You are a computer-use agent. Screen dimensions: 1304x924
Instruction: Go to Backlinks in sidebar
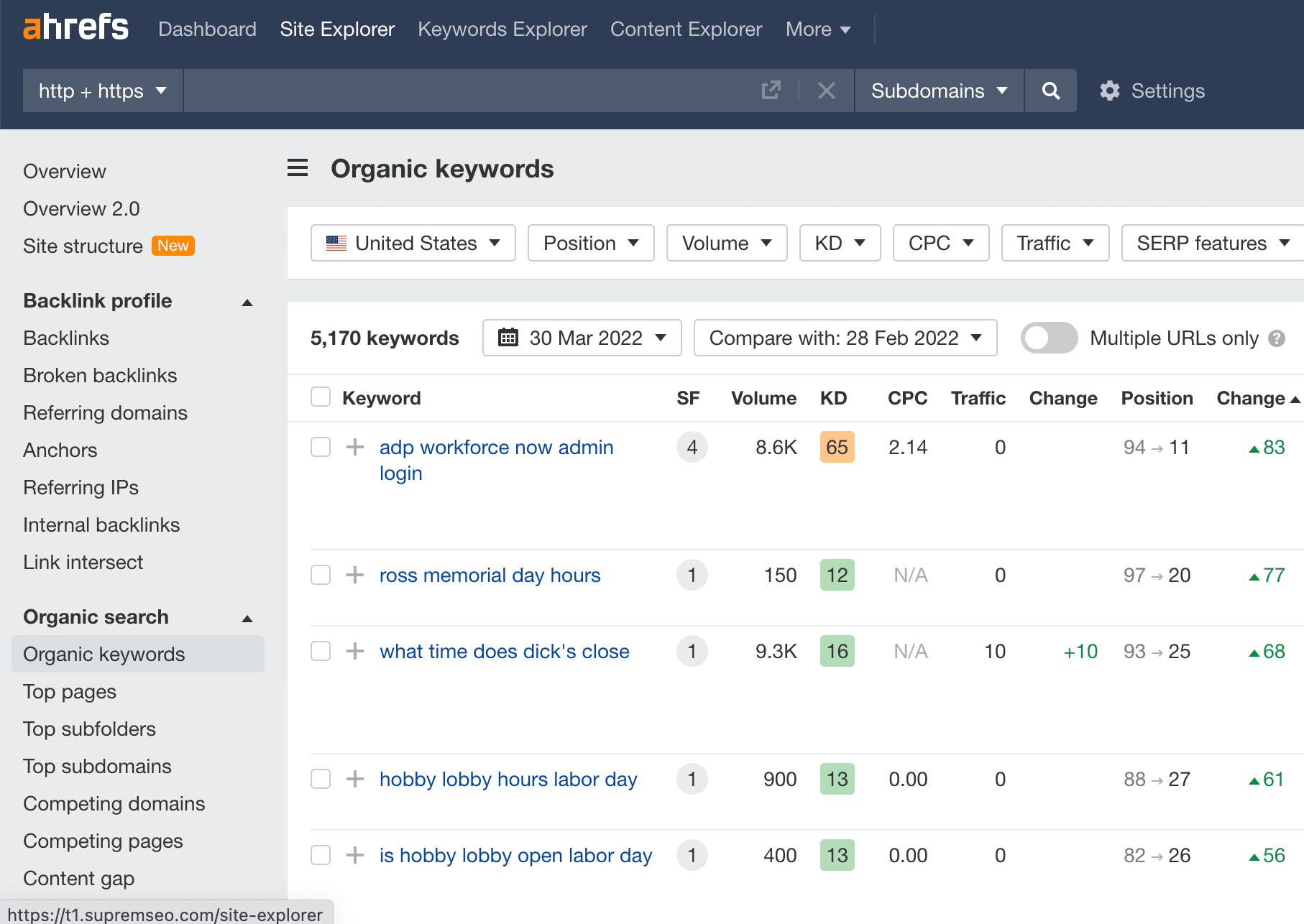66,338
